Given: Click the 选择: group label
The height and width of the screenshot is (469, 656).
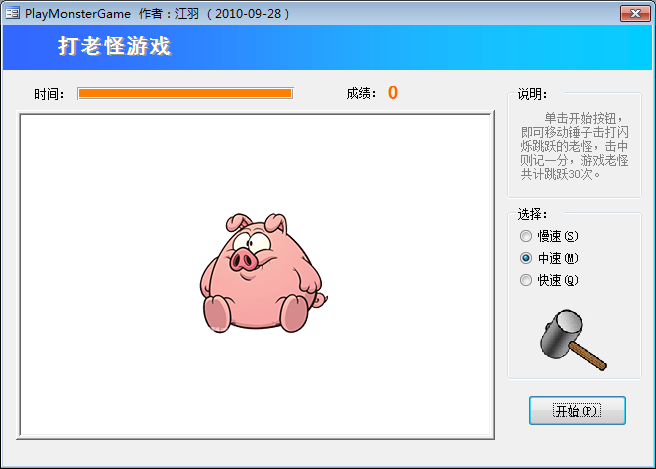Looking at the screenshot, I should click(532, 214).
